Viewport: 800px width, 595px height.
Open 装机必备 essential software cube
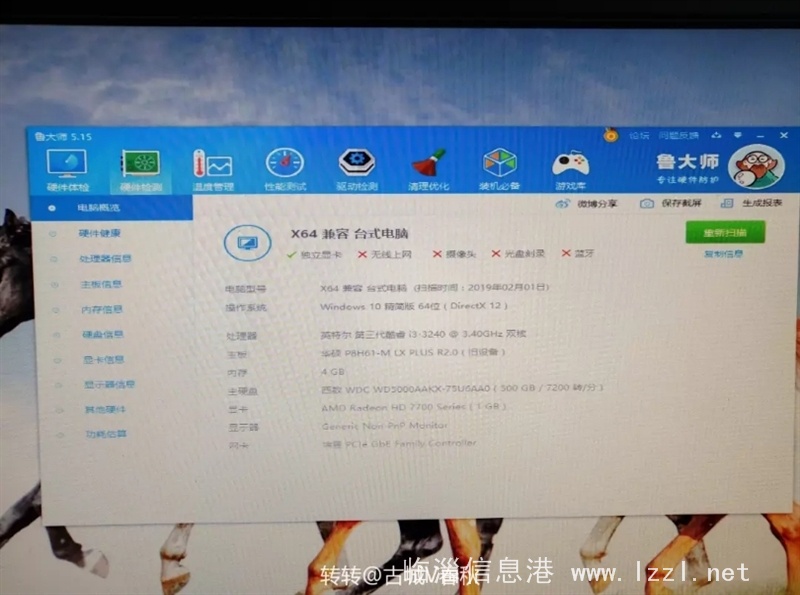click(x=499, y=169)
